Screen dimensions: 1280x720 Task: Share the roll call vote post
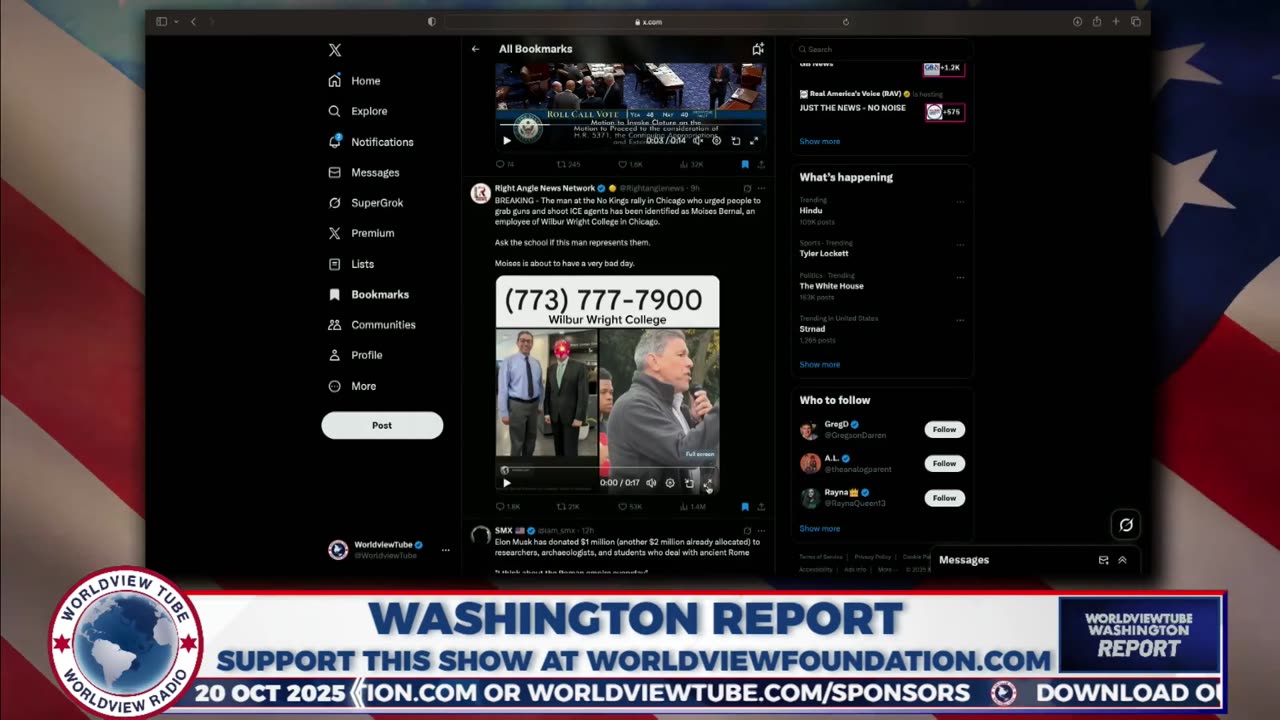tap(761, 164)
